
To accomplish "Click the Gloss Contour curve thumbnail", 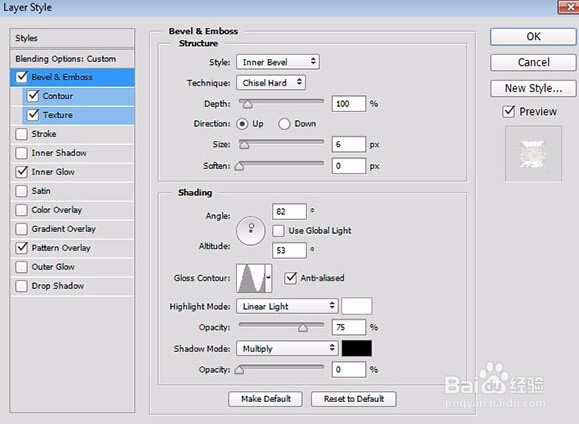I will [x=251, y=278].
